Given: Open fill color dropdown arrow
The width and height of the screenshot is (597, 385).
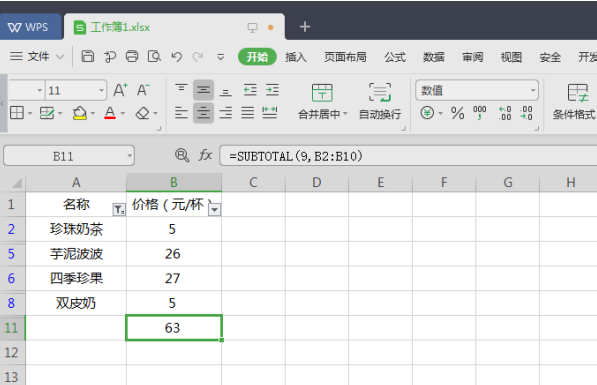Looking at the screenshot, I should click(93, 113).
